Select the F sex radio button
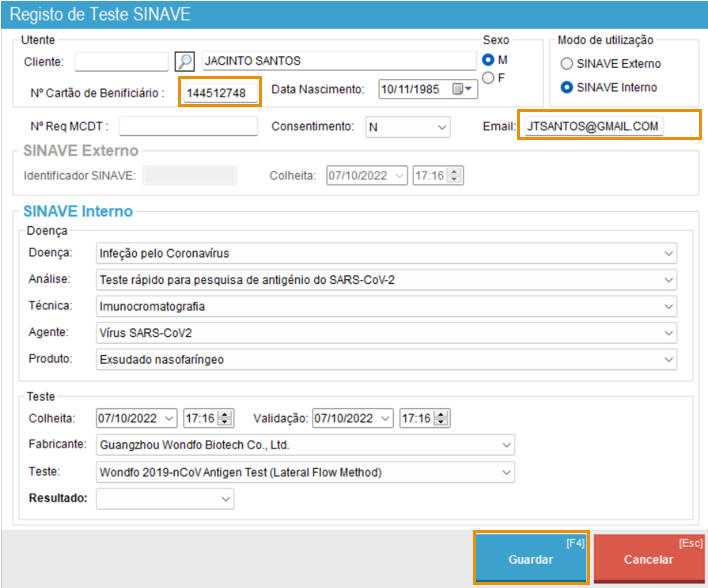 coord(489,78)
